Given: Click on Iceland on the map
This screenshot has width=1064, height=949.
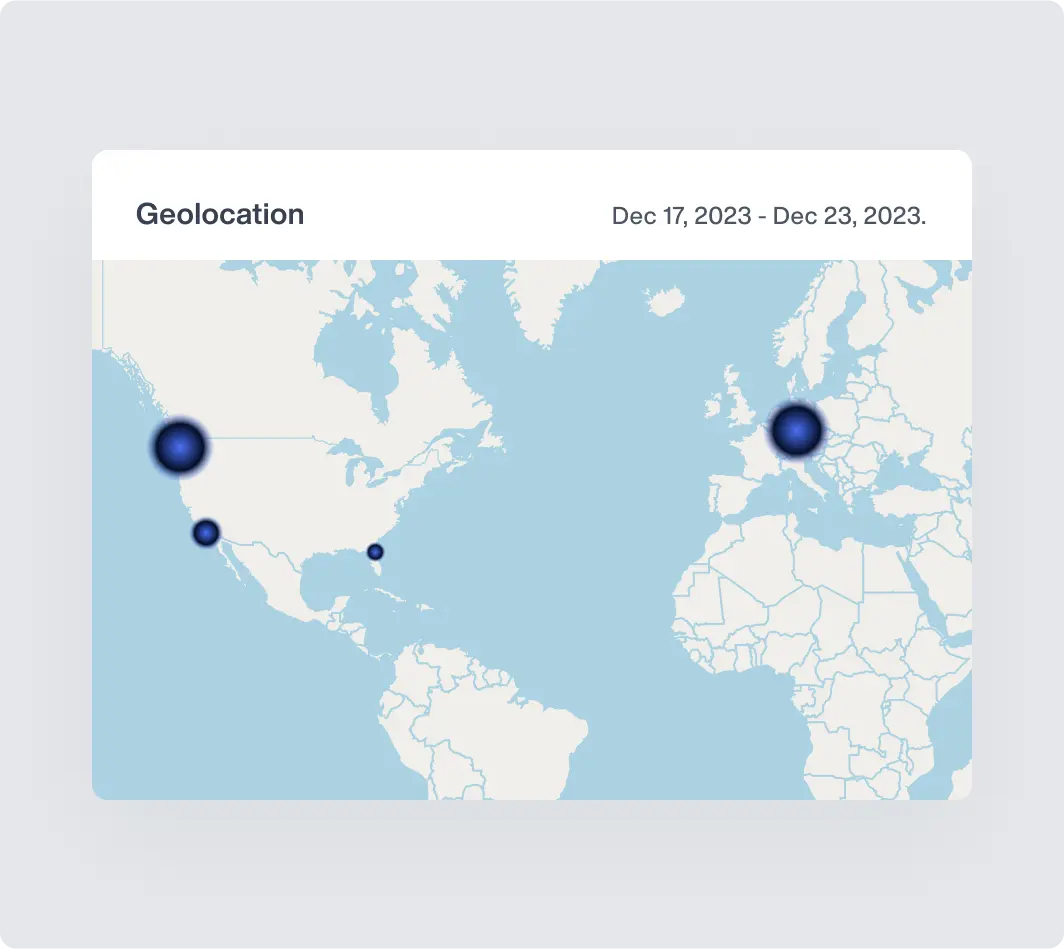Looking at the screenshot, I should [x=665, y=300].
